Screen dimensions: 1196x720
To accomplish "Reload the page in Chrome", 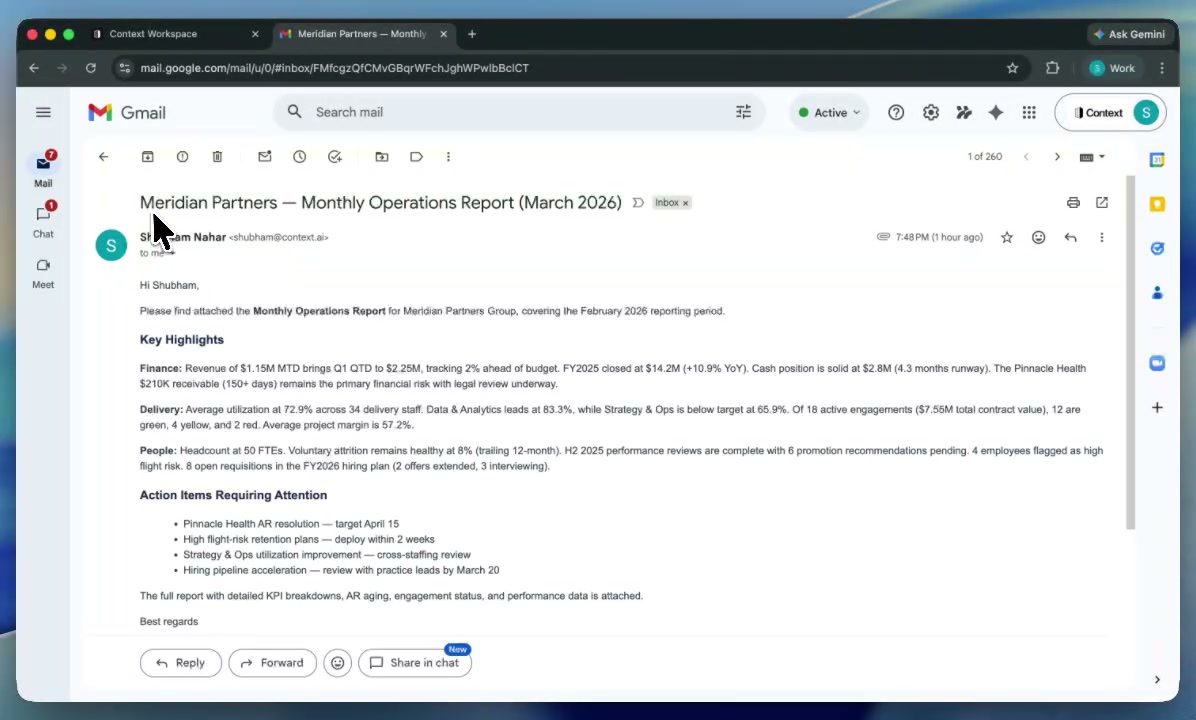I will 91,68.
